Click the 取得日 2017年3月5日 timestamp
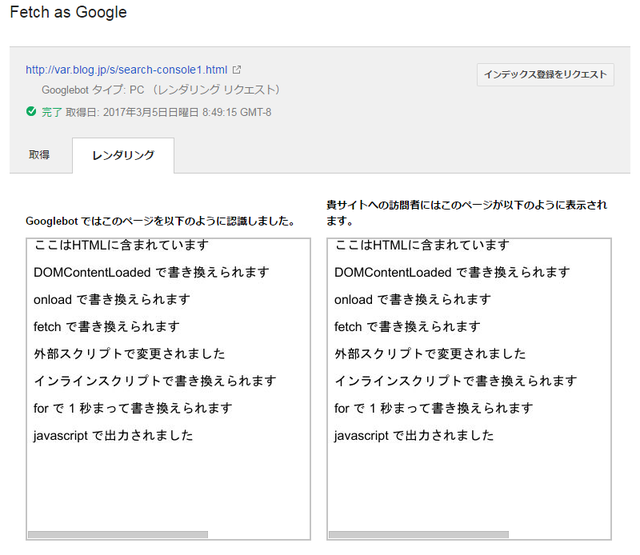640x555 pixels. coord(169,112)
